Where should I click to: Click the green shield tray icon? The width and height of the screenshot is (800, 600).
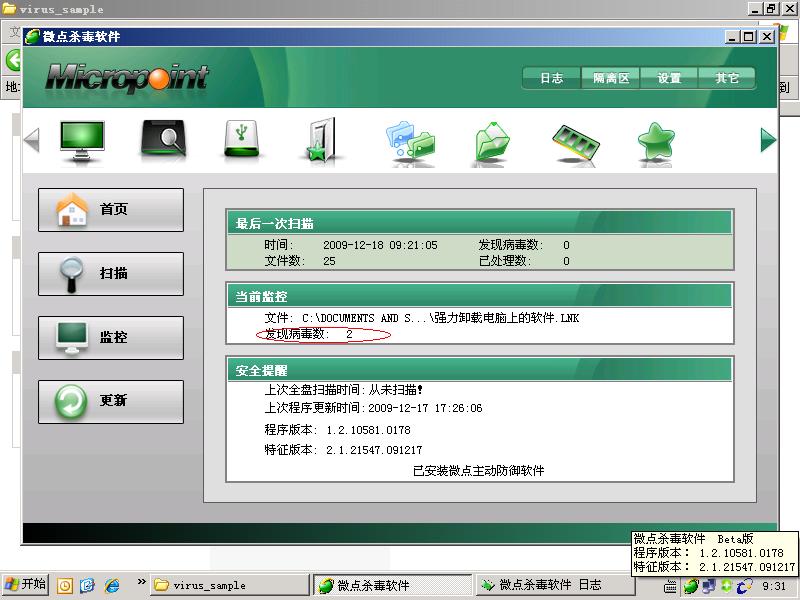[x=727, y=586]
